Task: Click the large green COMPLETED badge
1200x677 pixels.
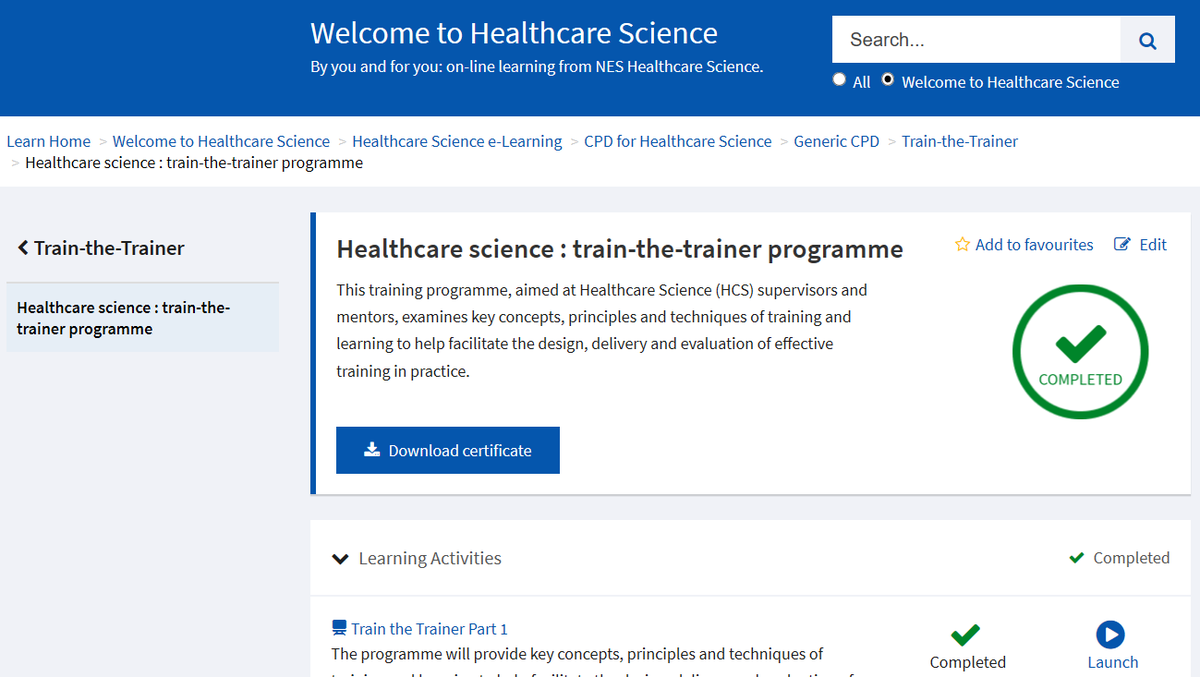Action: coord(1080,351)
